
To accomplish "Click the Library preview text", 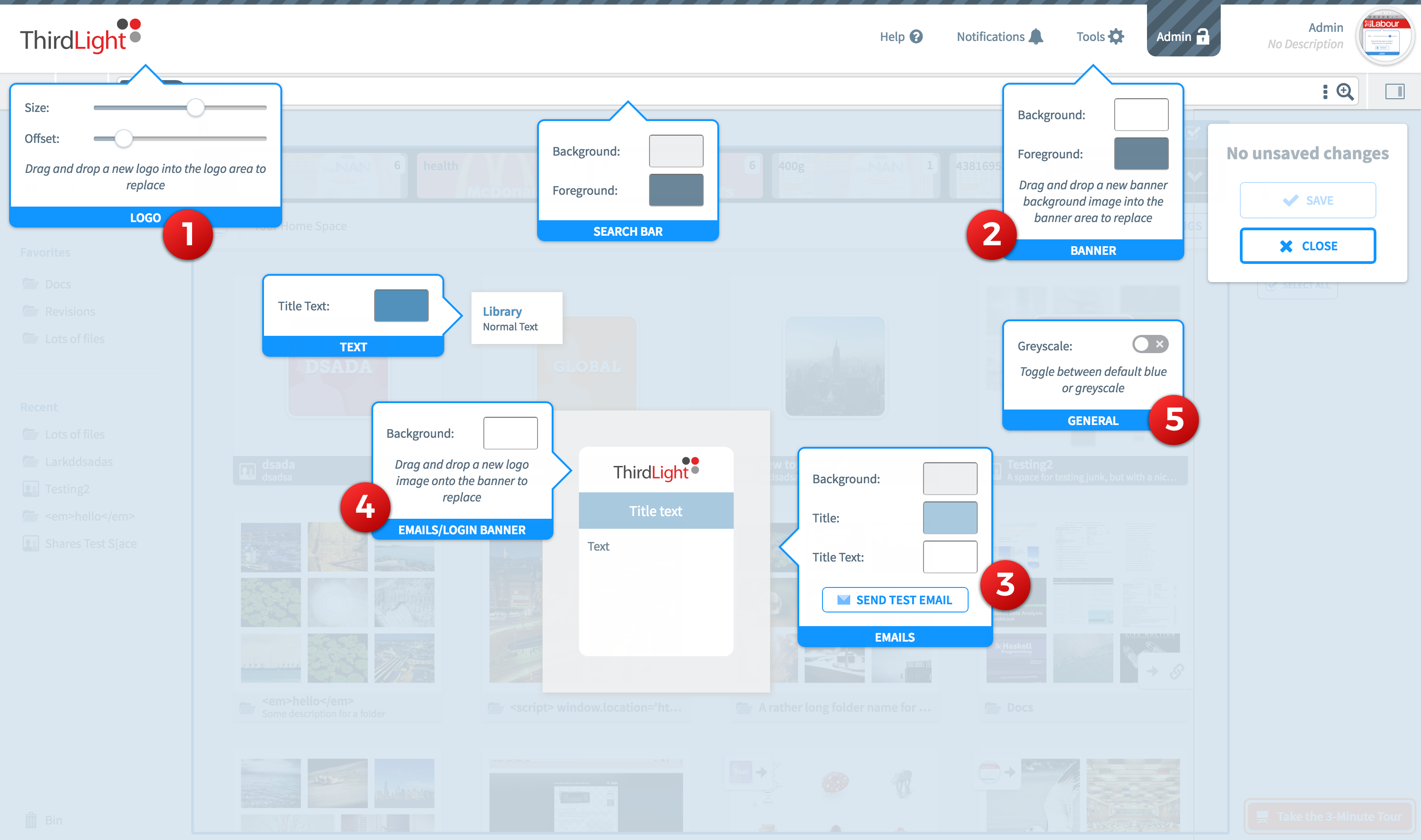I will [x=502, y=311].
